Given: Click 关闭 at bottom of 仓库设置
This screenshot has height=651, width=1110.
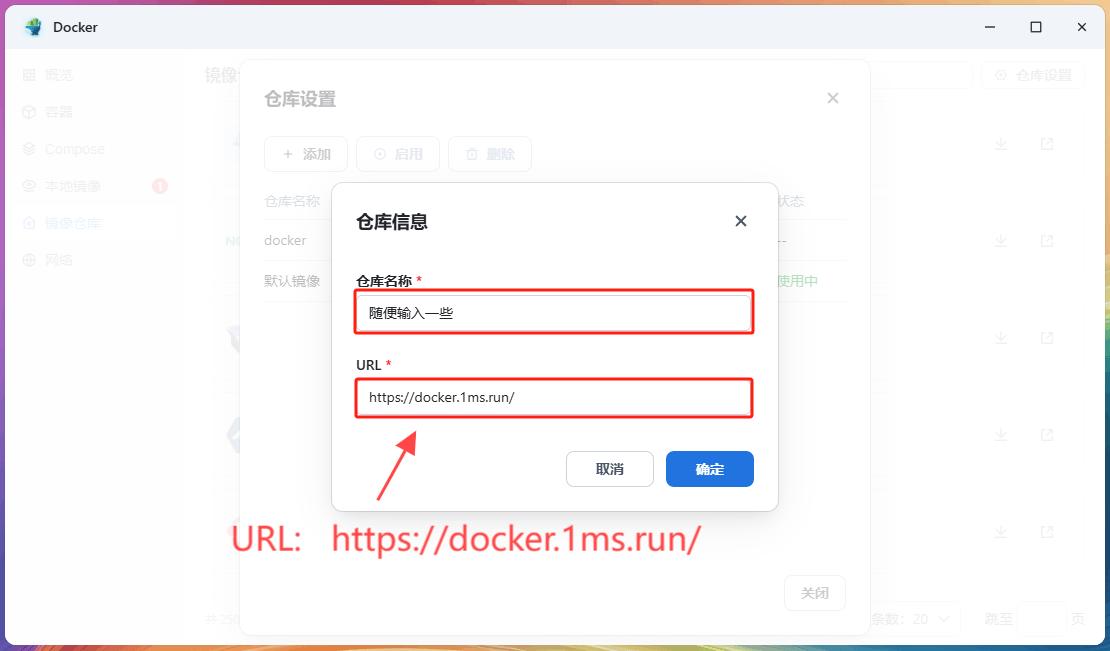Looking at the screenshot, I should click(814, 593).
